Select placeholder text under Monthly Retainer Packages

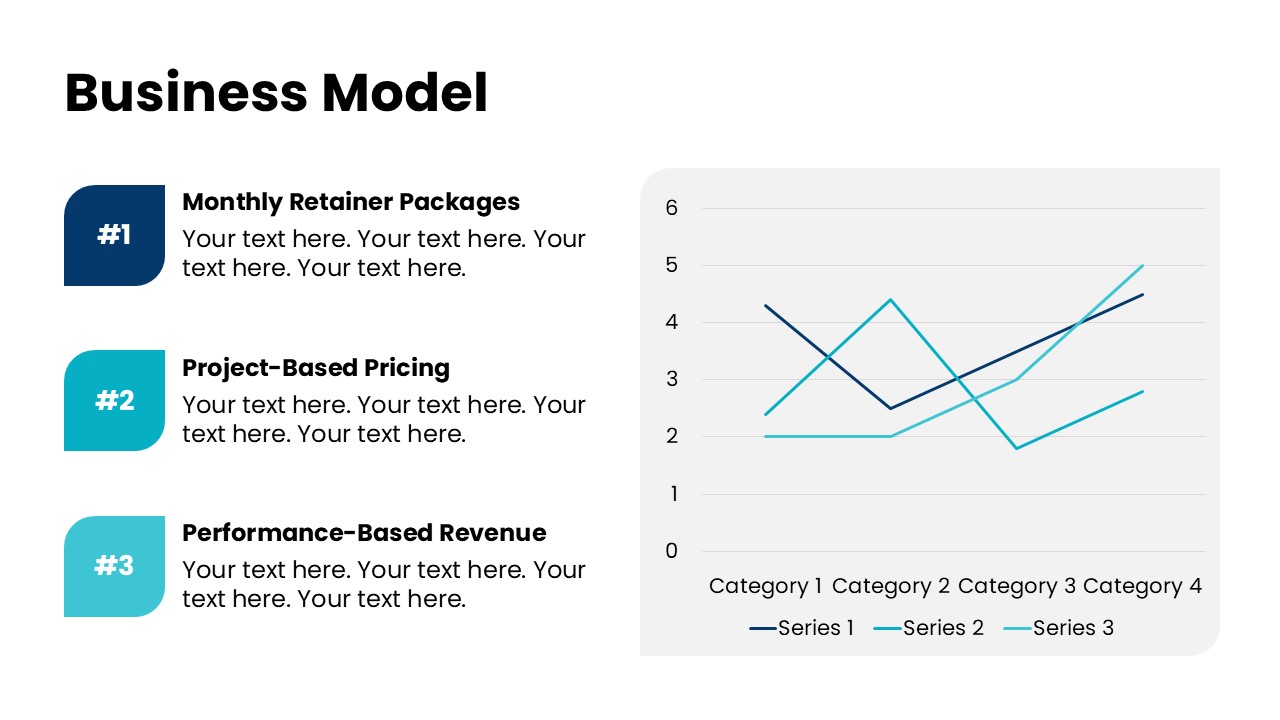(x=383, y=254)
